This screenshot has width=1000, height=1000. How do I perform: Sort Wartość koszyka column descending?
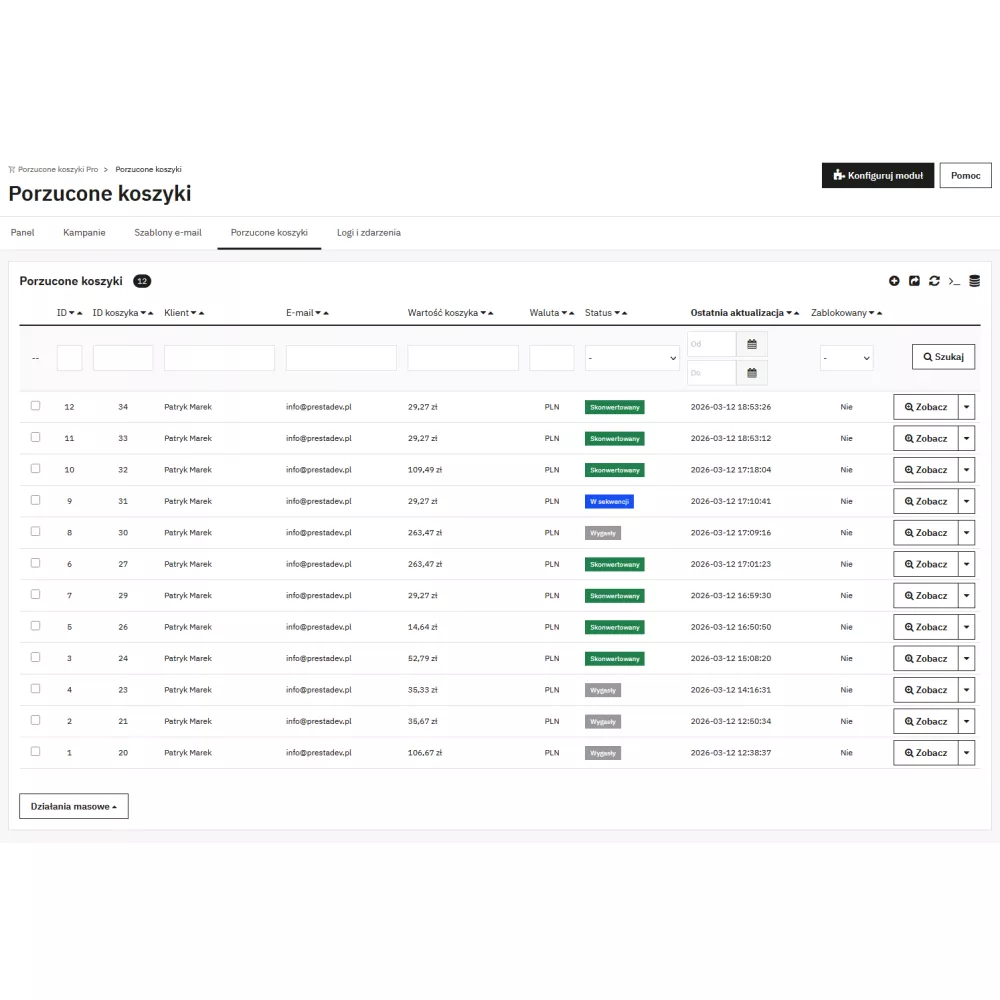pos(483,313)
